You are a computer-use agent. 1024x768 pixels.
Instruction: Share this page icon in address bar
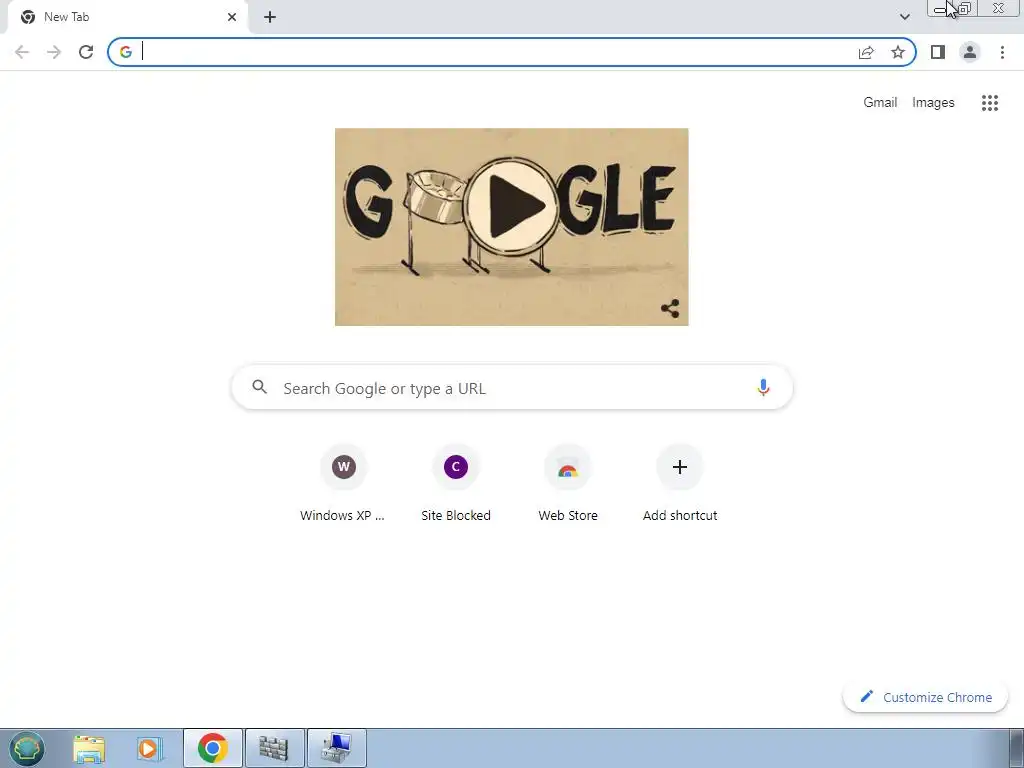tap(866, 52)
